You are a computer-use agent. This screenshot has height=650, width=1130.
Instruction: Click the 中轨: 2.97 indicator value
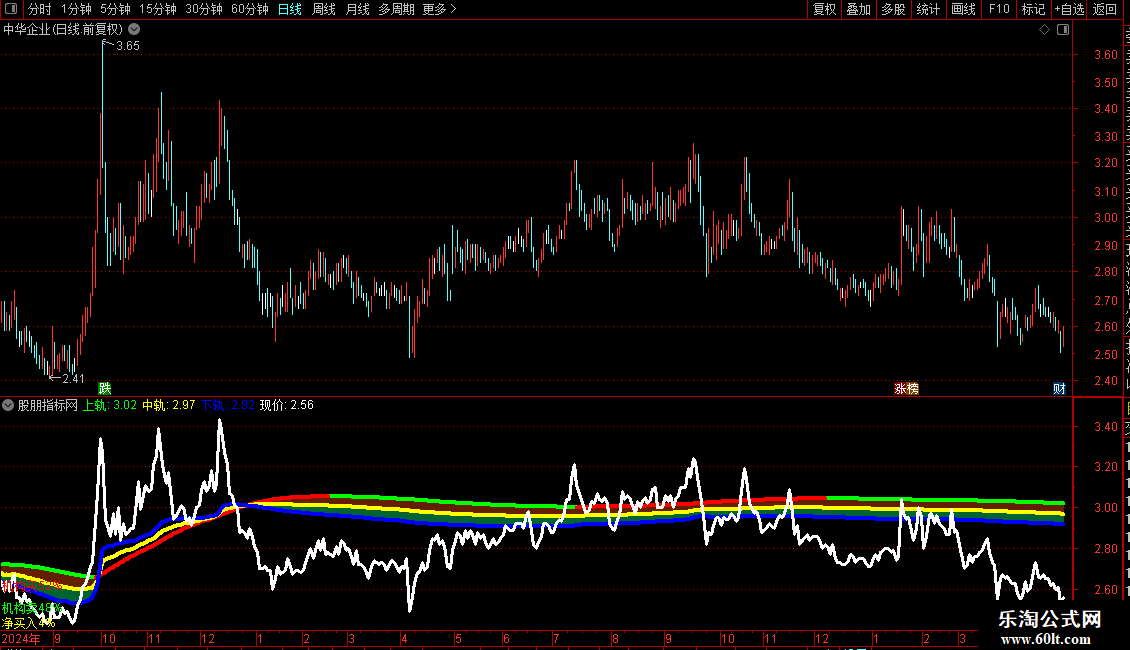click(169, 405)
